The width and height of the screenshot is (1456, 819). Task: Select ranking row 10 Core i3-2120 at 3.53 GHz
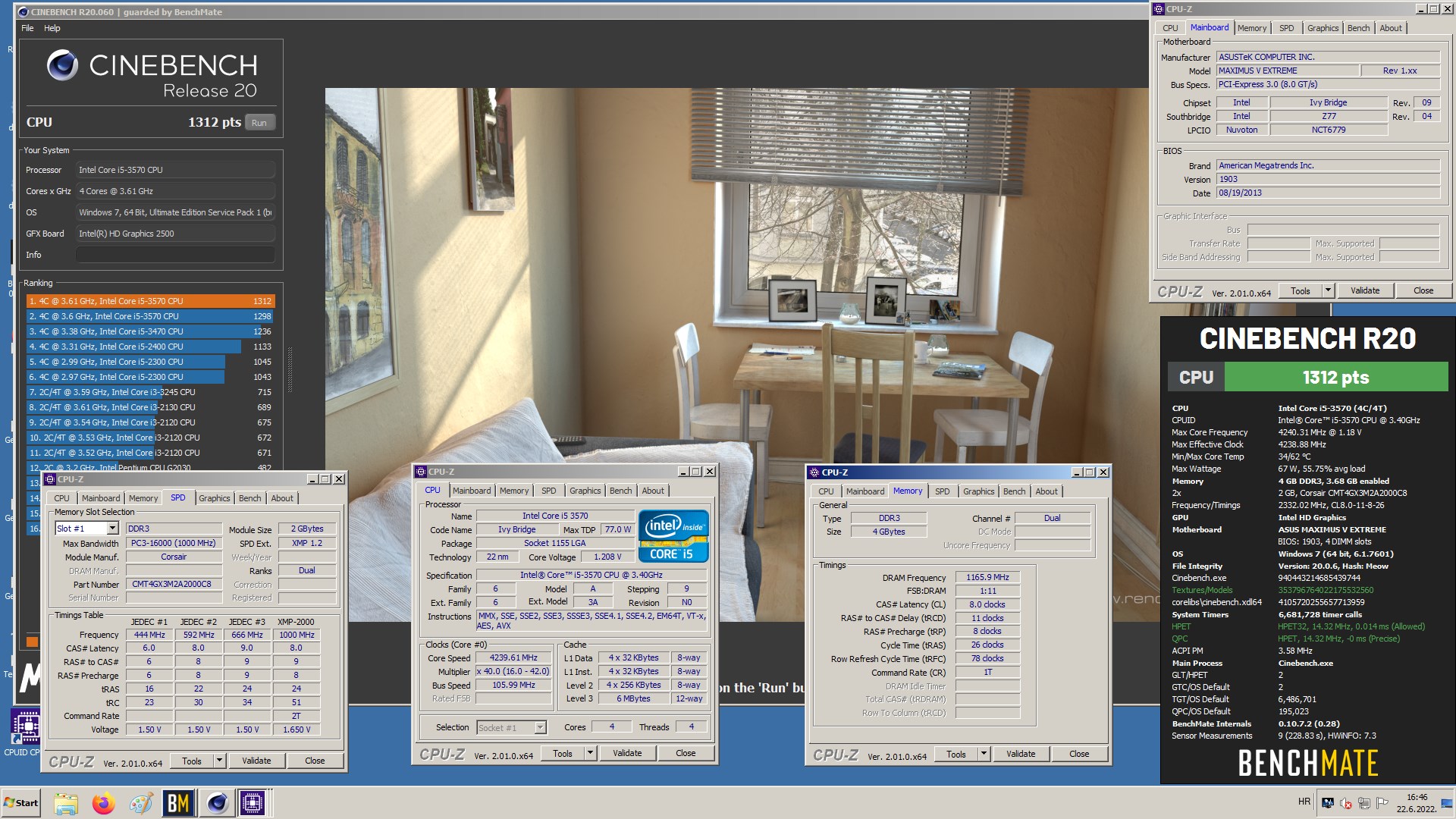point(150,438)
